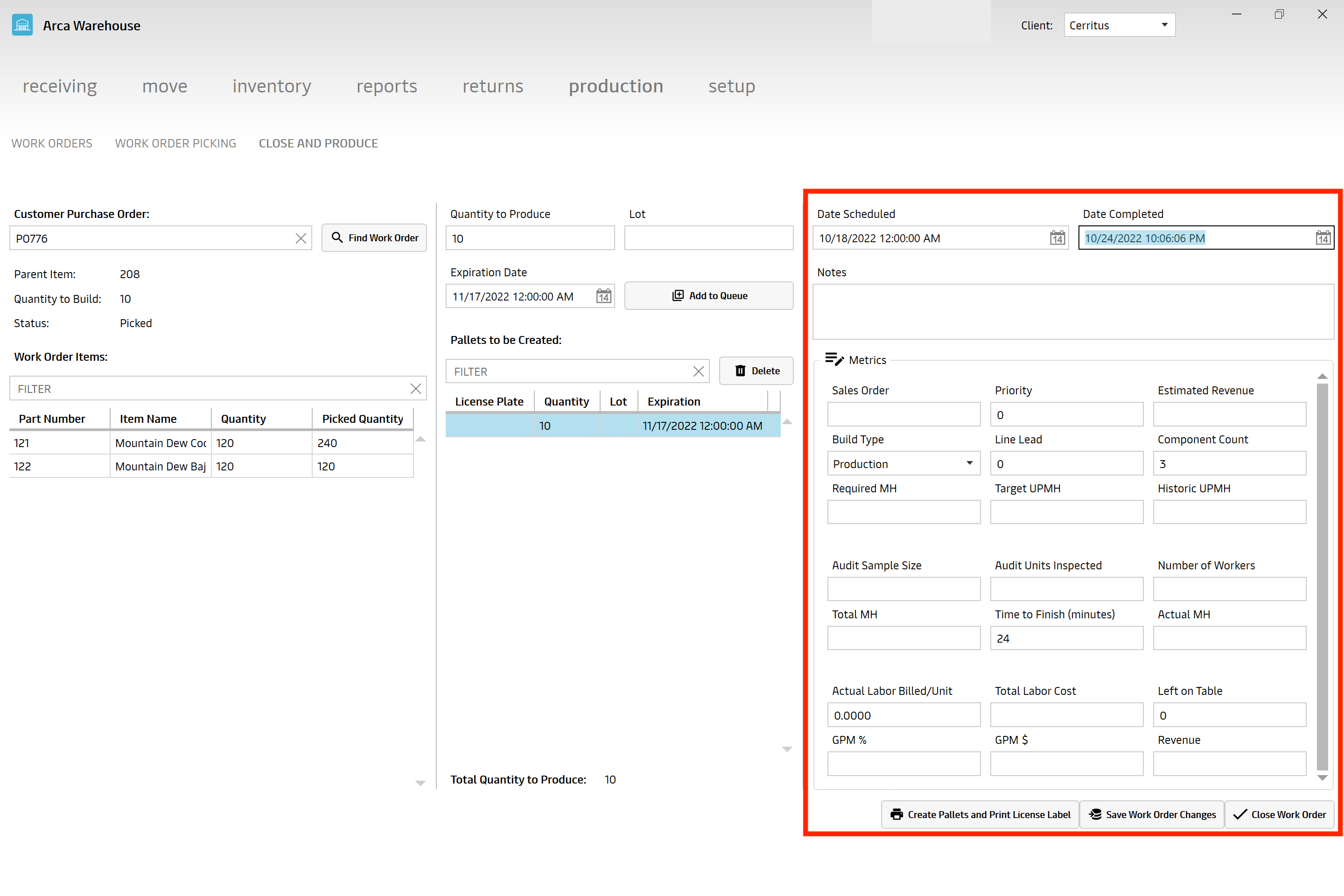Click the GPM % field
This screenshot has width=1344, height=896.
[904, 764]
